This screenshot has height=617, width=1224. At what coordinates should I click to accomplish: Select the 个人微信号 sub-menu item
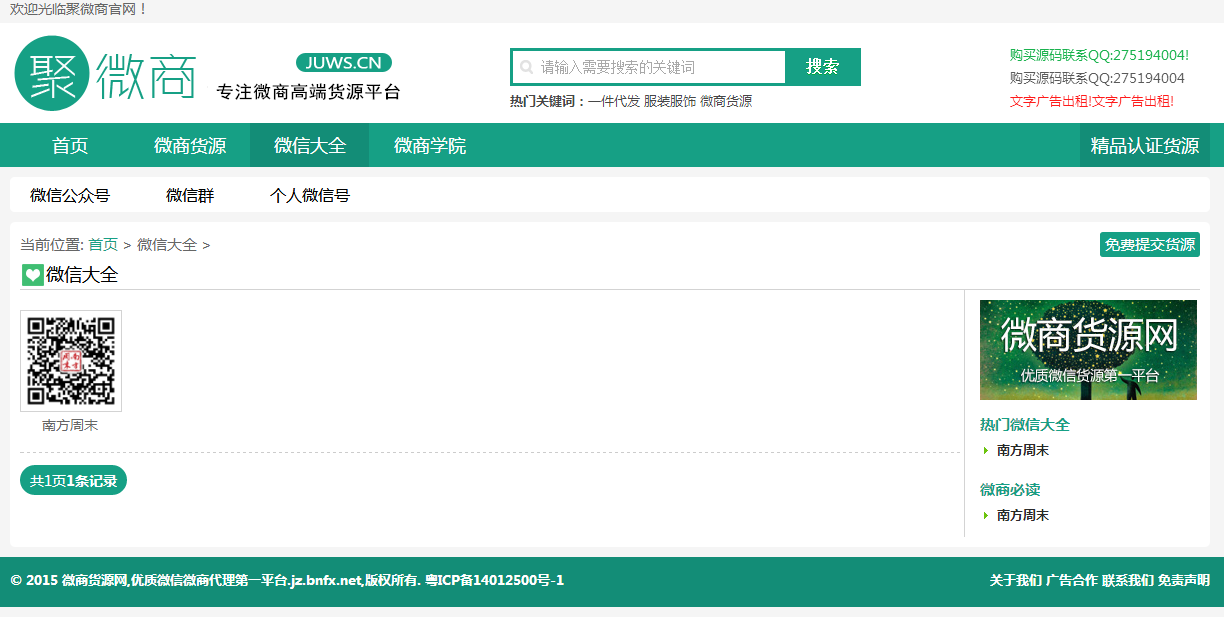click(x=310, y=196)
